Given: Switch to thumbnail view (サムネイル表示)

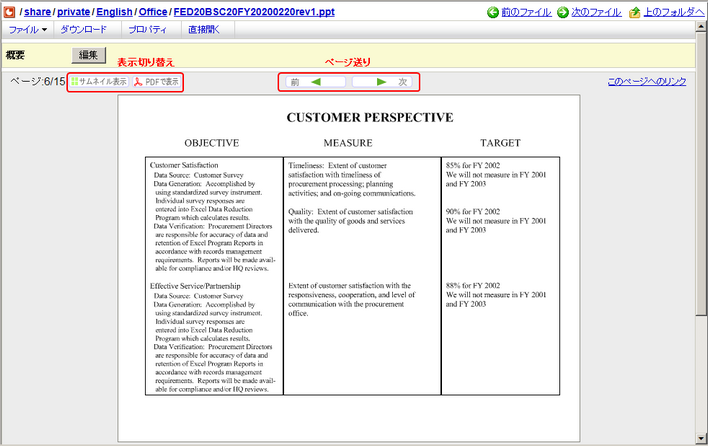Looking at the screenshot, I should (x=99, y=81).
